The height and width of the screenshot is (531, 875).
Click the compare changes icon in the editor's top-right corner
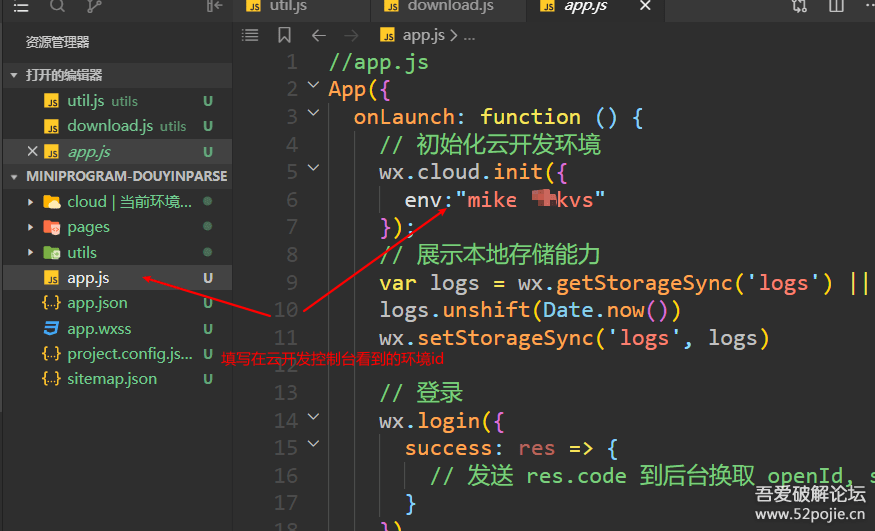(800, 6)
